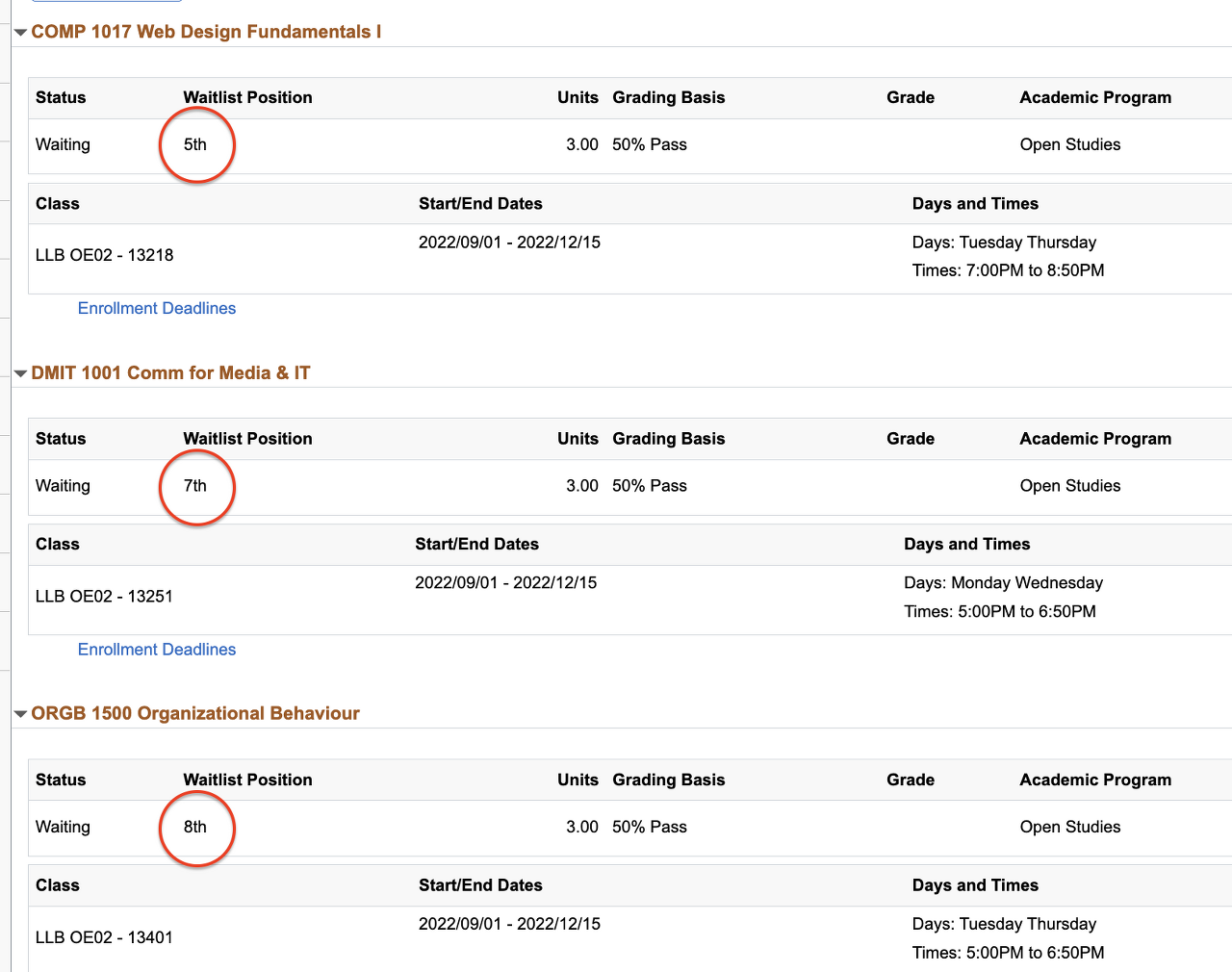This screenshot has width=1232, height=972.
Task: Click the ORGB 1500 Organizational Behaviour heading
Action: [195, 713]
